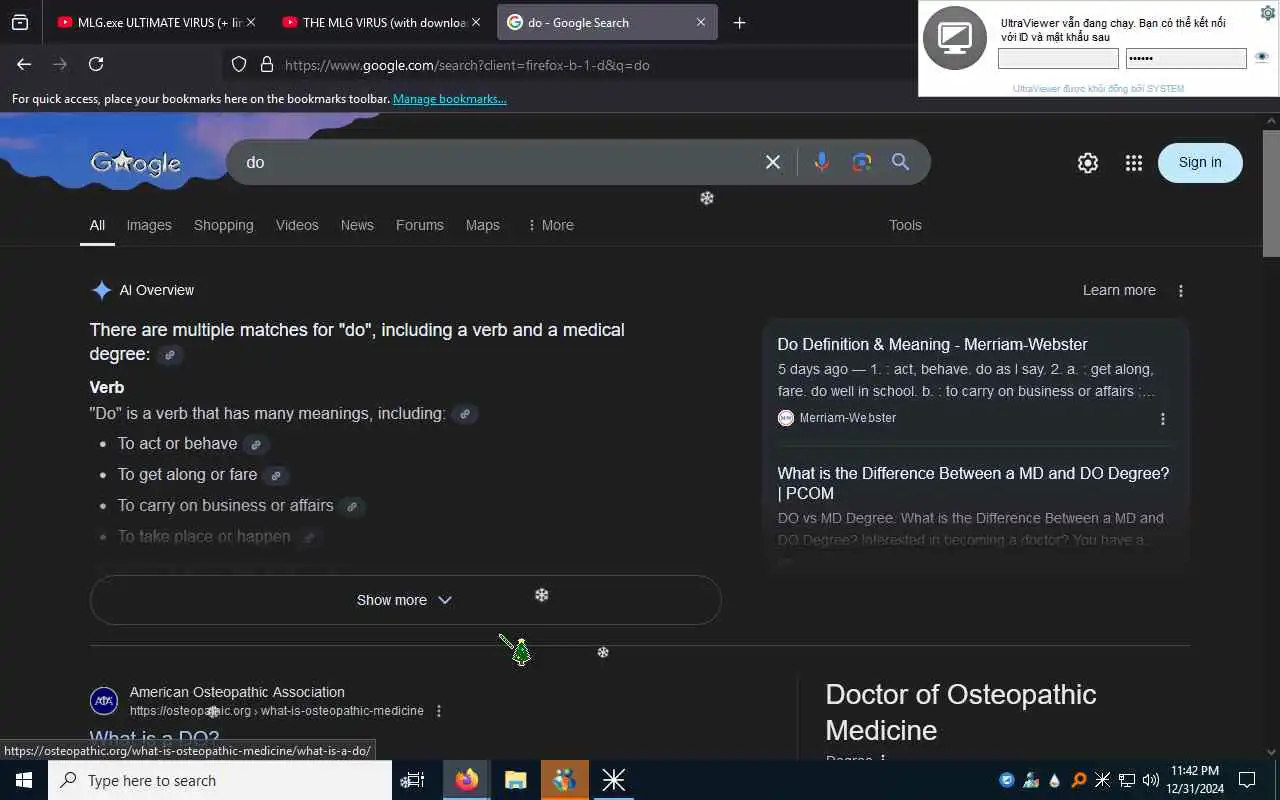Click the Windows taskbar search box
Screen dimensions: 1280x800
tap(220, 780)
